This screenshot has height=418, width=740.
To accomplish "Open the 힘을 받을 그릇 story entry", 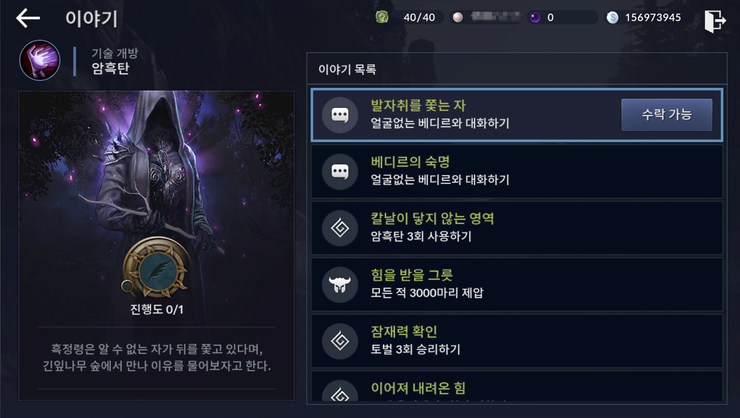I will tap(517, 284).
